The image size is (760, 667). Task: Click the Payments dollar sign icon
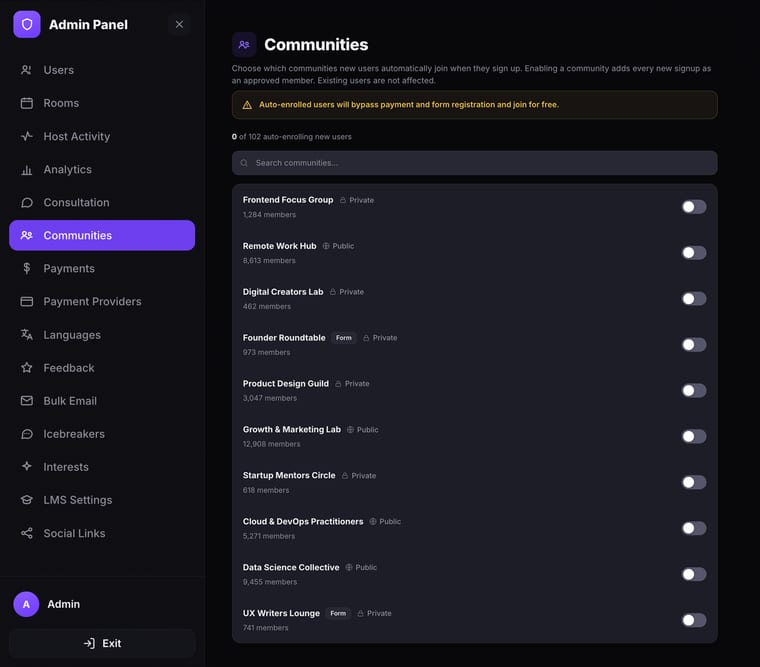pos(27,268)
